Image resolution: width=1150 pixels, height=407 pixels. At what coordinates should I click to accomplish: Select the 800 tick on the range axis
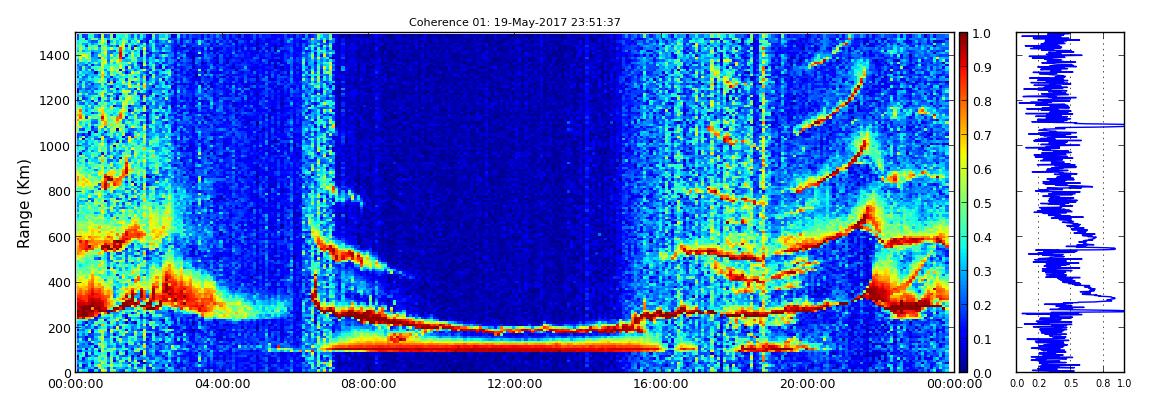coord(59,191)
